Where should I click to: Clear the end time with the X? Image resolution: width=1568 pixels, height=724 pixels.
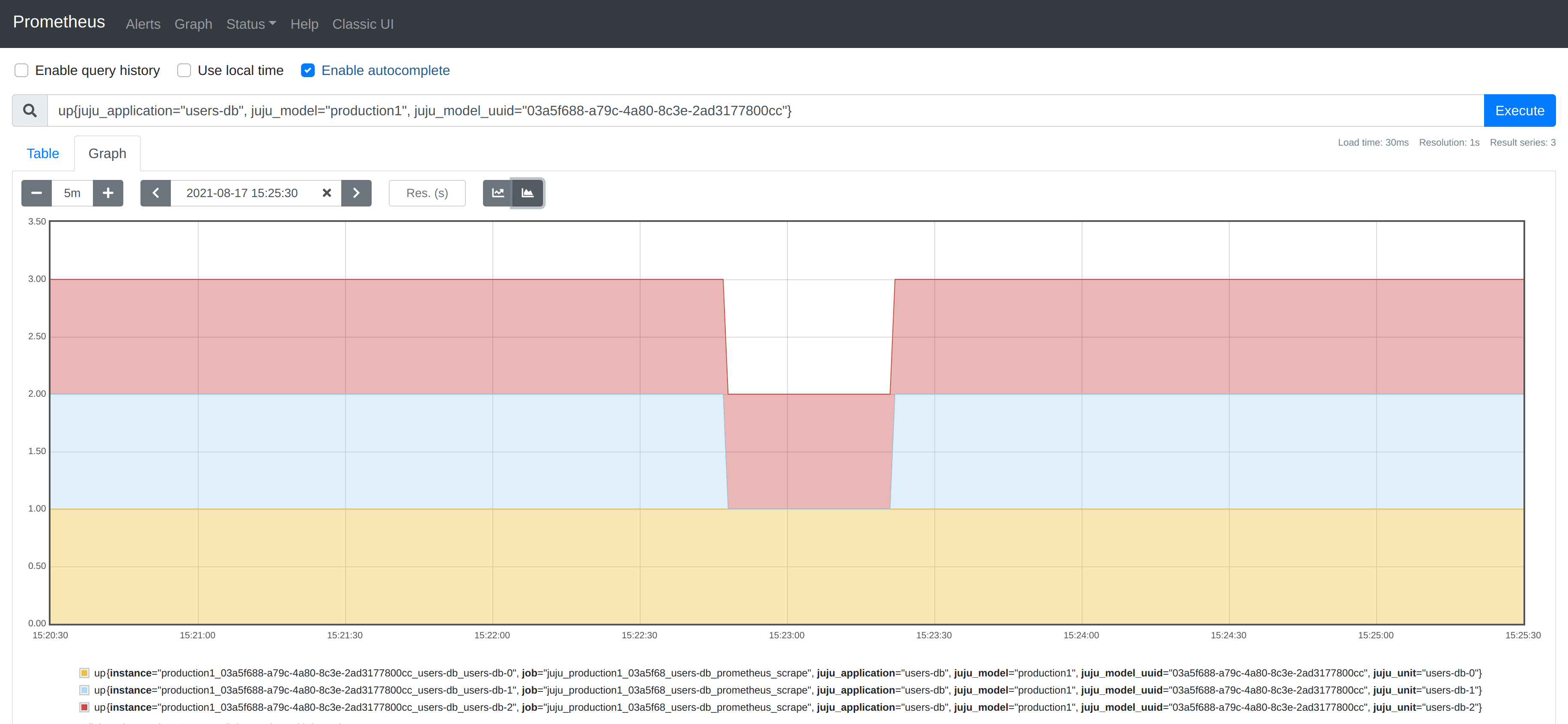pyautogui.click(x=327, y=193)
